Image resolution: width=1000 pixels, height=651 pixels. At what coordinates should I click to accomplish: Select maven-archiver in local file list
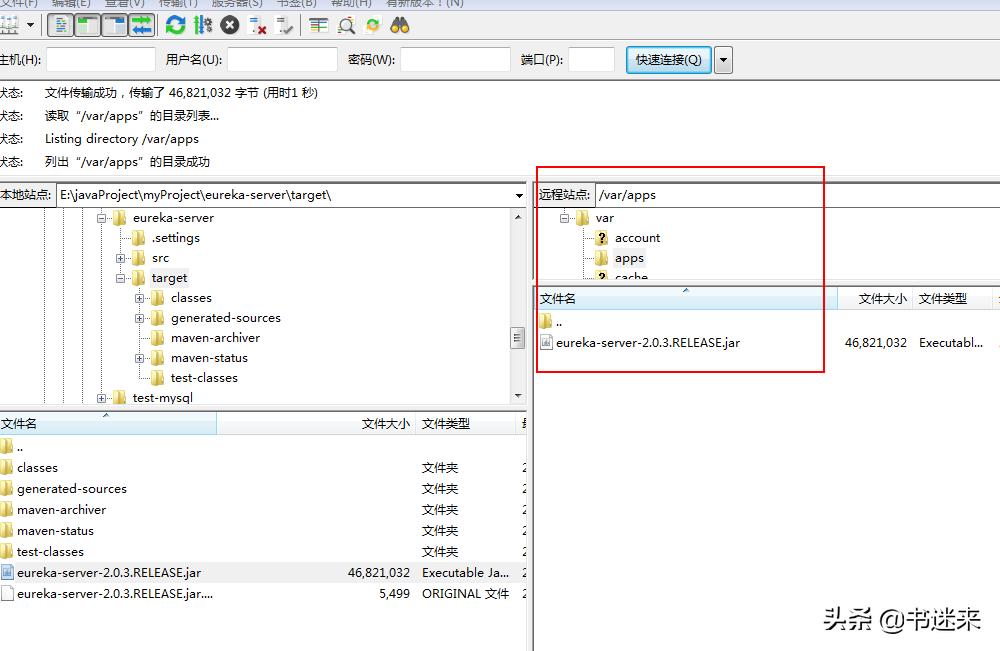tap(263, 510)
